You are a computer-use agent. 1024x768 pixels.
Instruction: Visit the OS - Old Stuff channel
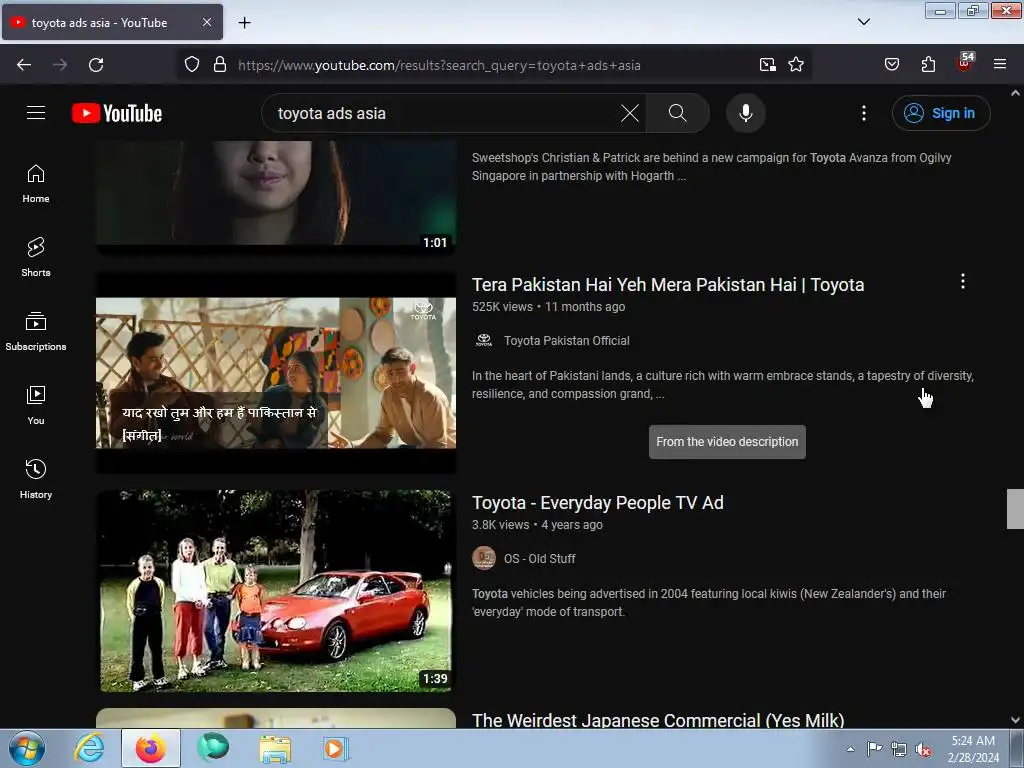click(x=539, y=559)
